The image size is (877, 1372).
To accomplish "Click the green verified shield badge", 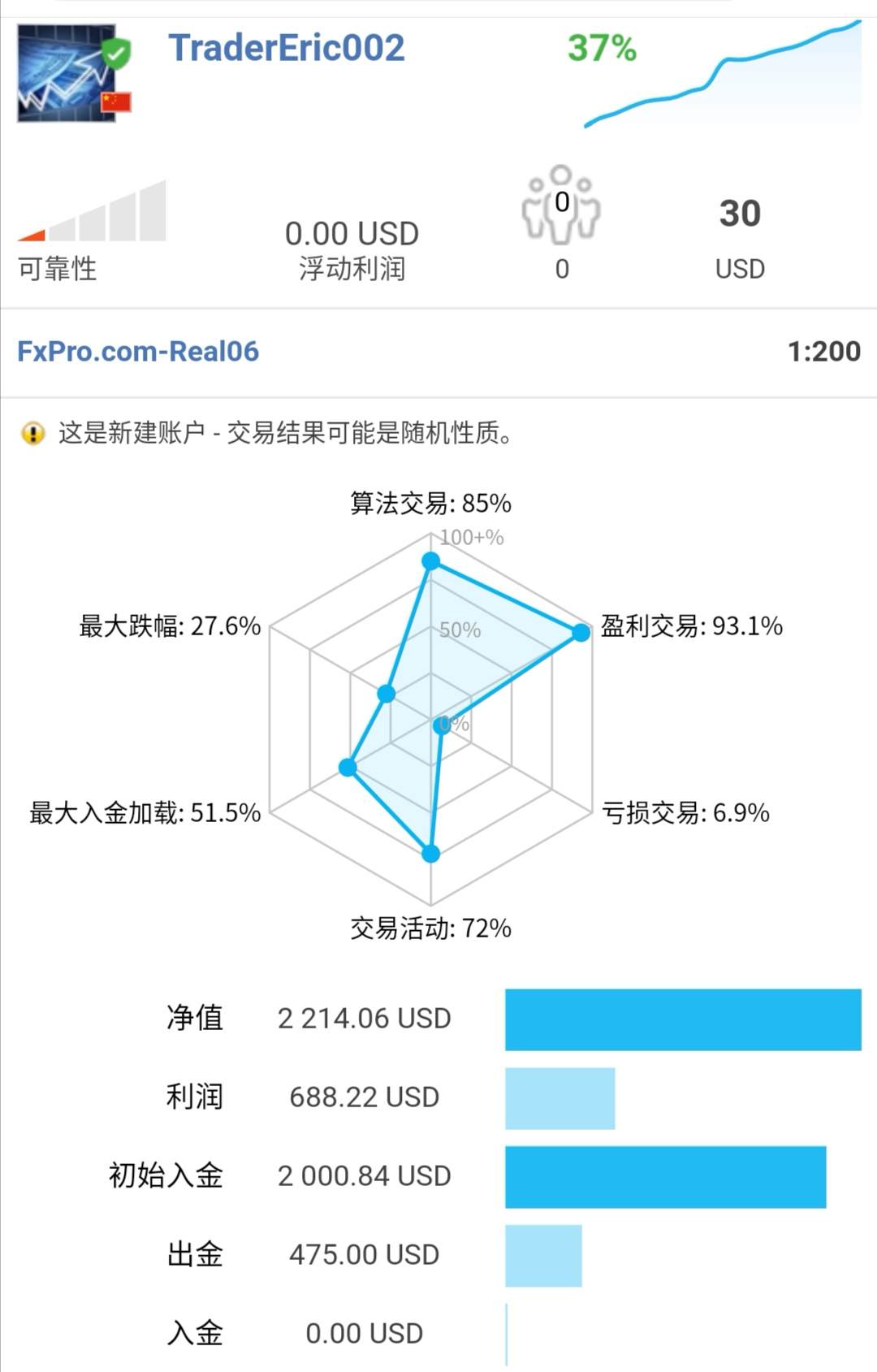I will [x=116, y=54].
